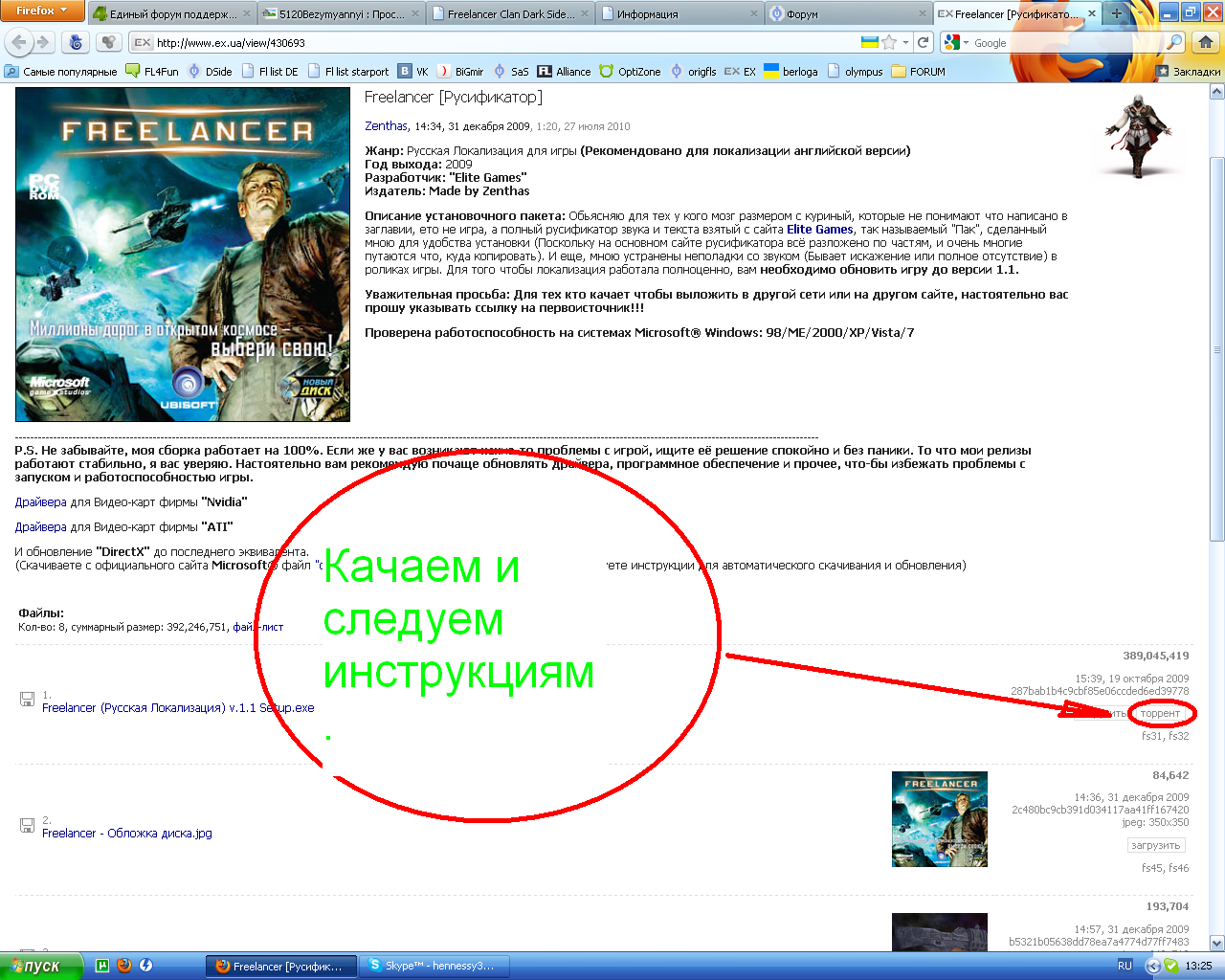Open the Windows 'пуск' Start button
Viewport: 1225px width, 980px height.
tap(41, 966)
